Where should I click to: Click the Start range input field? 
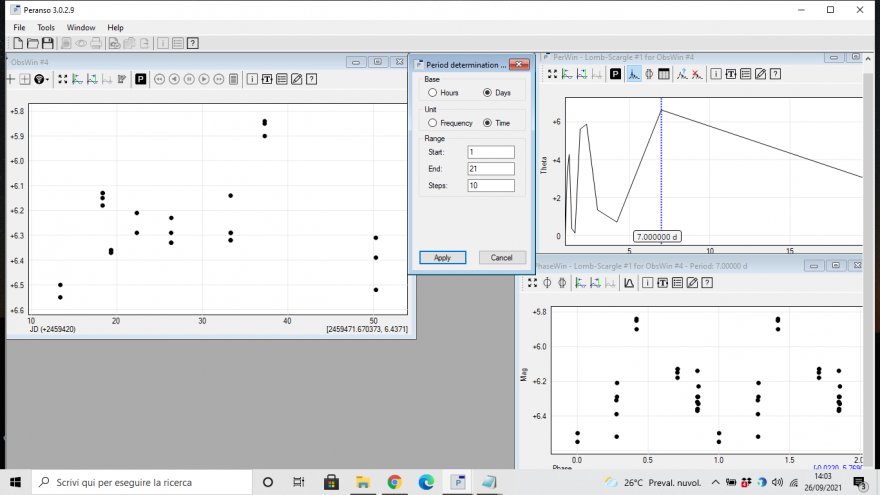490,152
